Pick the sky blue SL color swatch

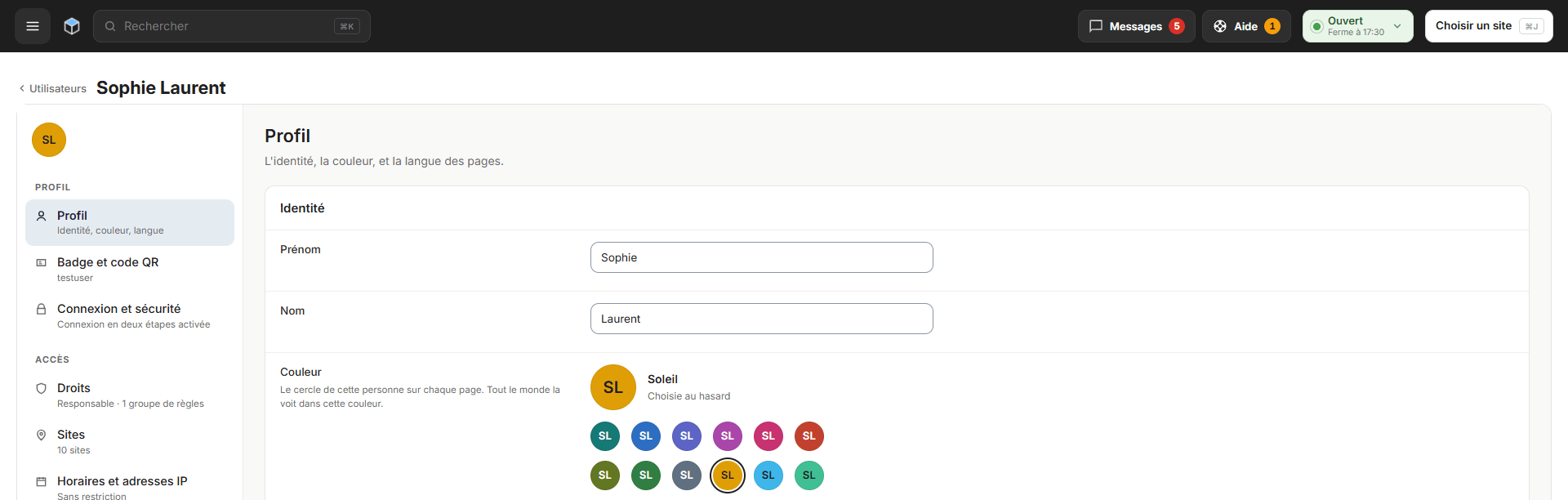tap(768, 475)
